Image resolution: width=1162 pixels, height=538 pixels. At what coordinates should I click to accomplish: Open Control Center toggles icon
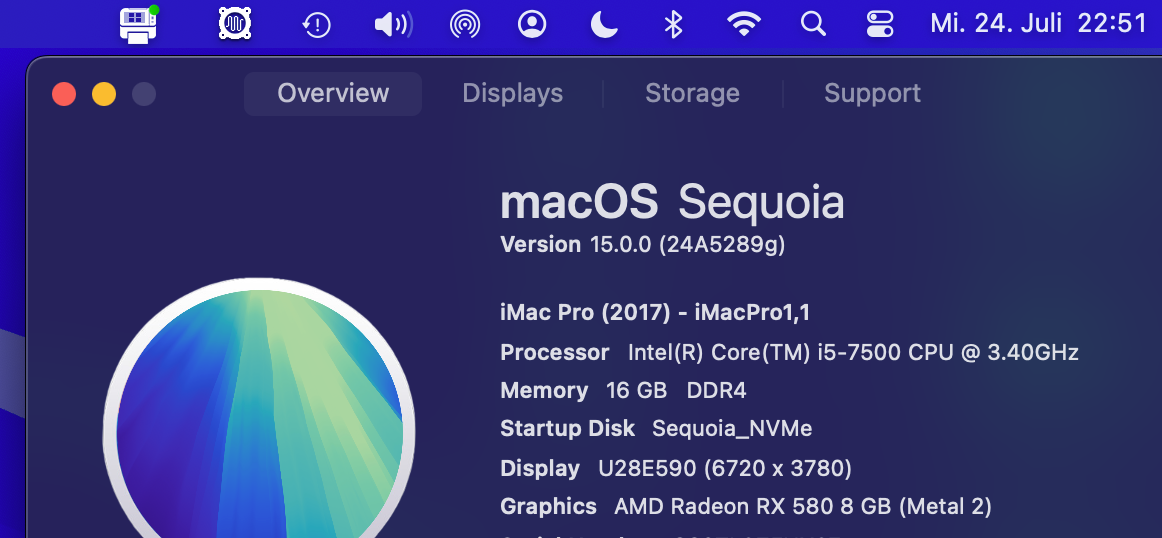pyautogui.click(x=880, y=24)
